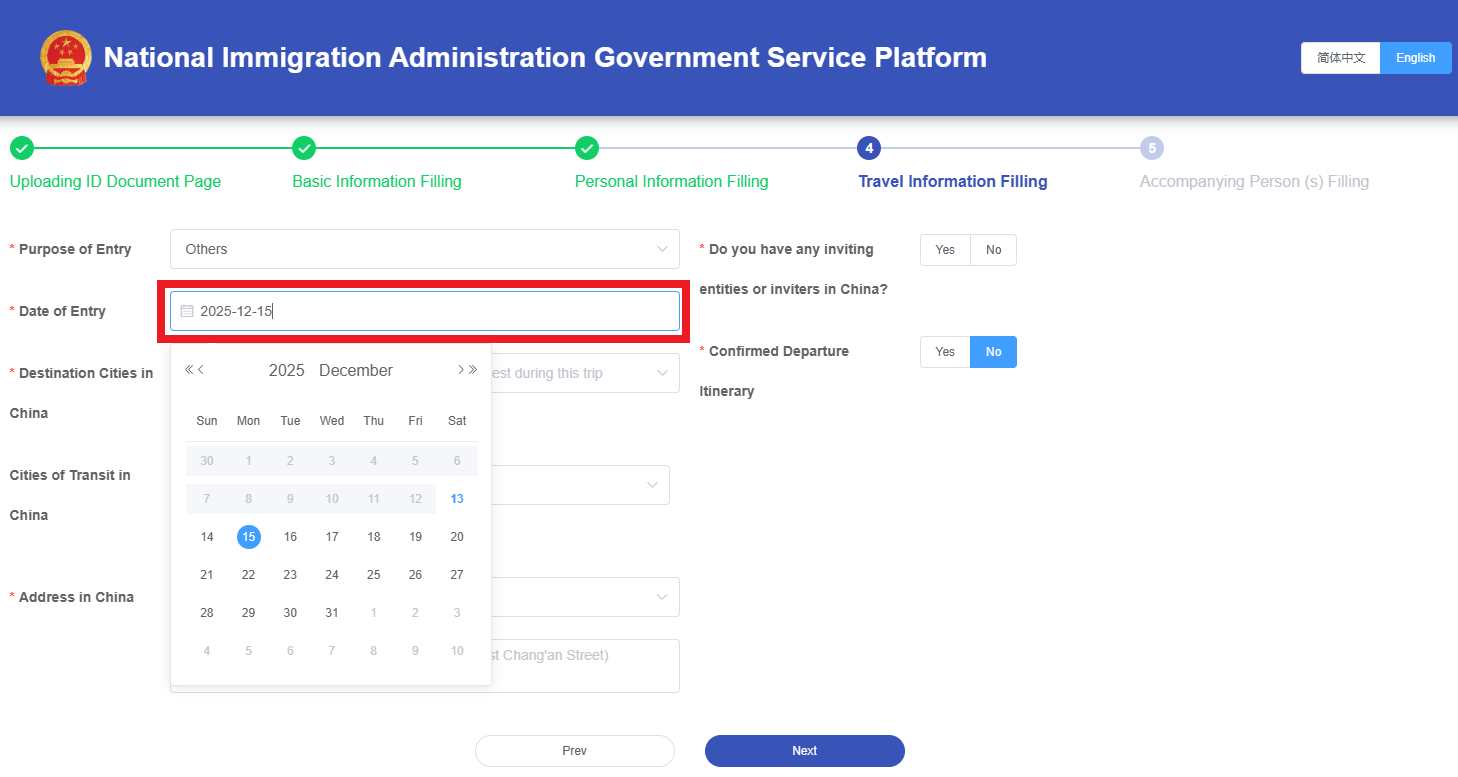Select today's date 13 in calendar
Screen dimensions: 1458x777
pyautogui.click(x=457, y=499)
